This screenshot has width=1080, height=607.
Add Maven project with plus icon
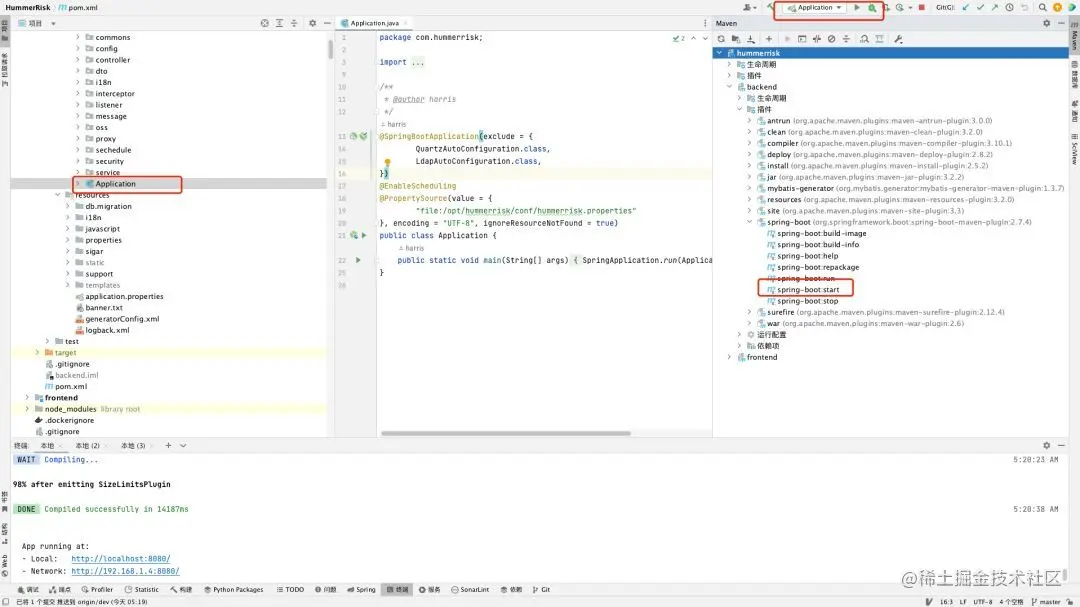[769, 39]
